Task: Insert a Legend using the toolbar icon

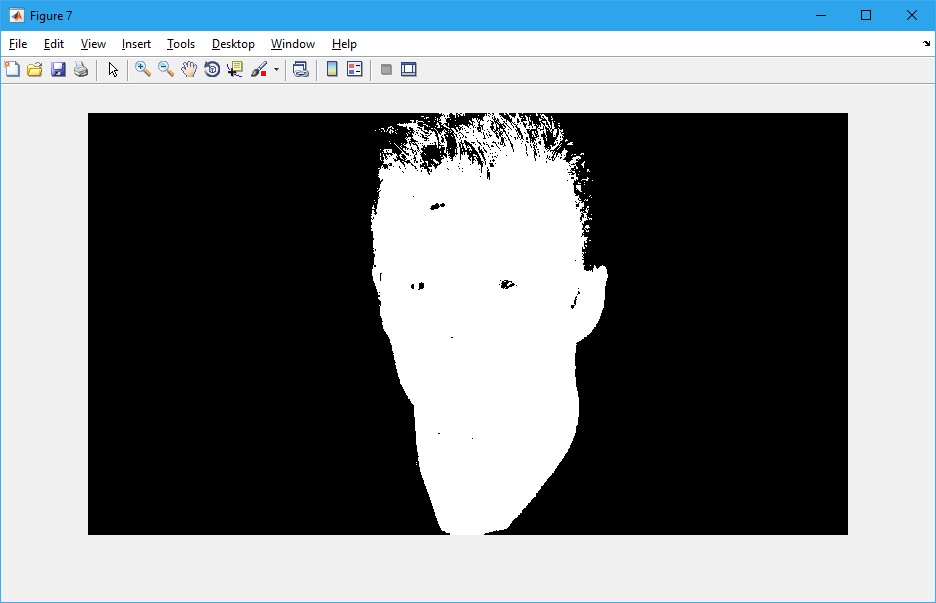Action: (x=354, y=69)
